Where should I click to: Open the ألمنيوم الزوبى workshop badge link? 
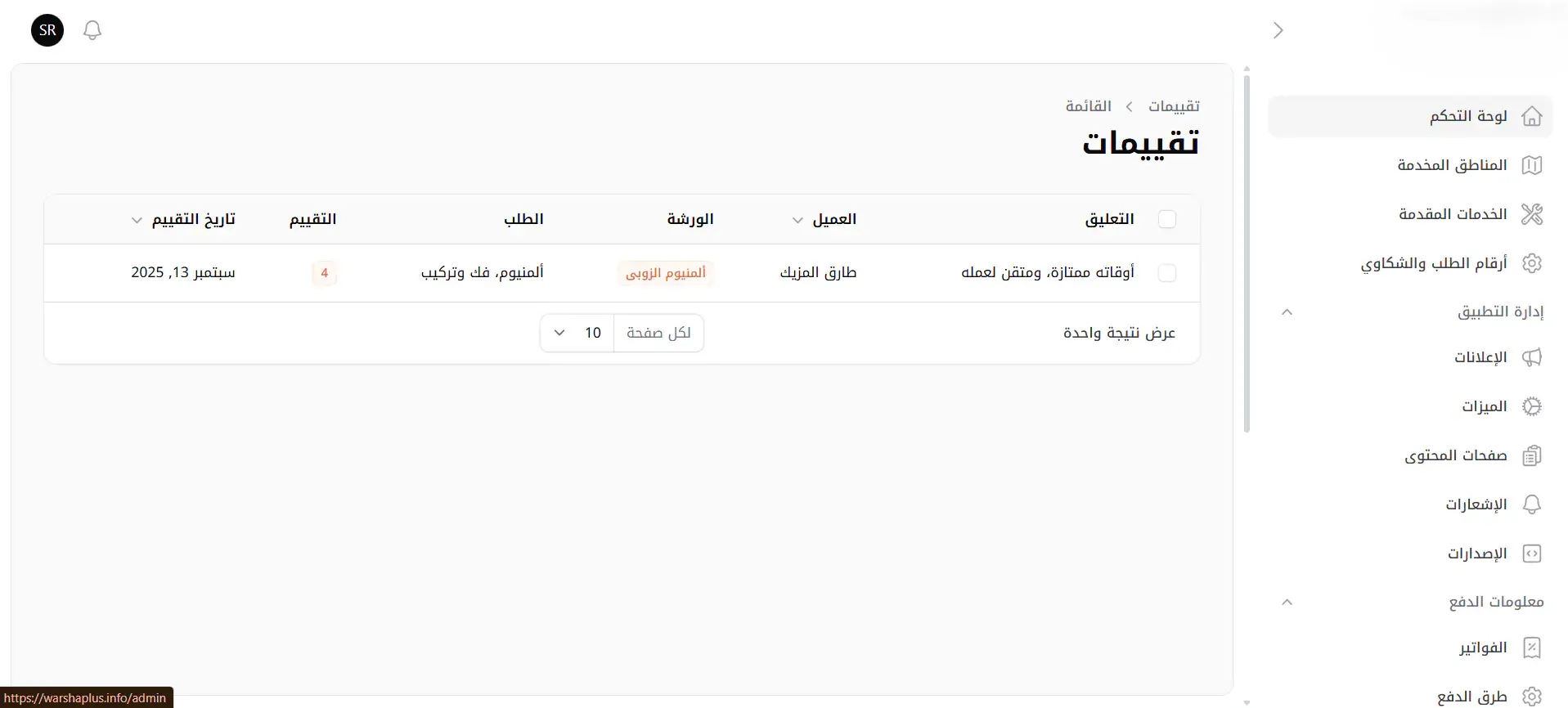click(x=666, y=273)
